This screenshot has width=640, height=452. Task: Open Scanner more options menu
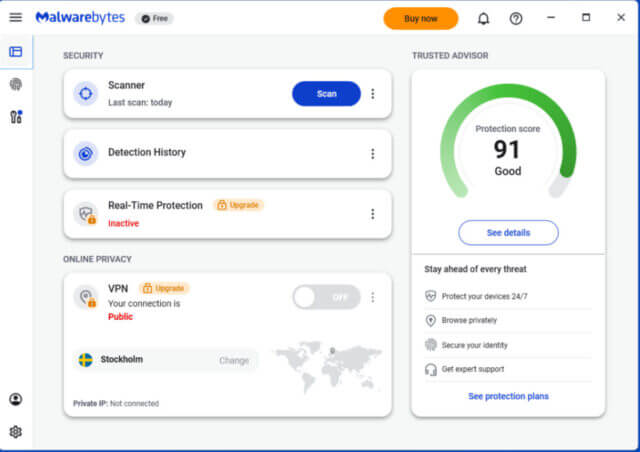373,94
